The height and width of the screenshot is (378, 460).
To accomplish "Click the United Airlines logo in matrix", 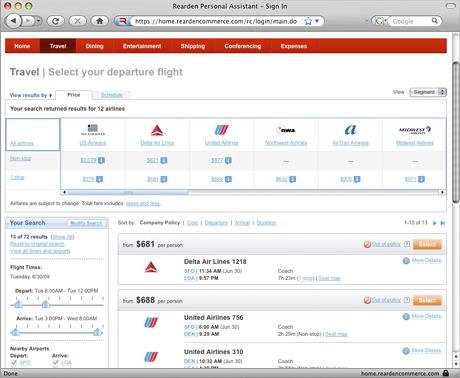I will [x=221, y=129].
